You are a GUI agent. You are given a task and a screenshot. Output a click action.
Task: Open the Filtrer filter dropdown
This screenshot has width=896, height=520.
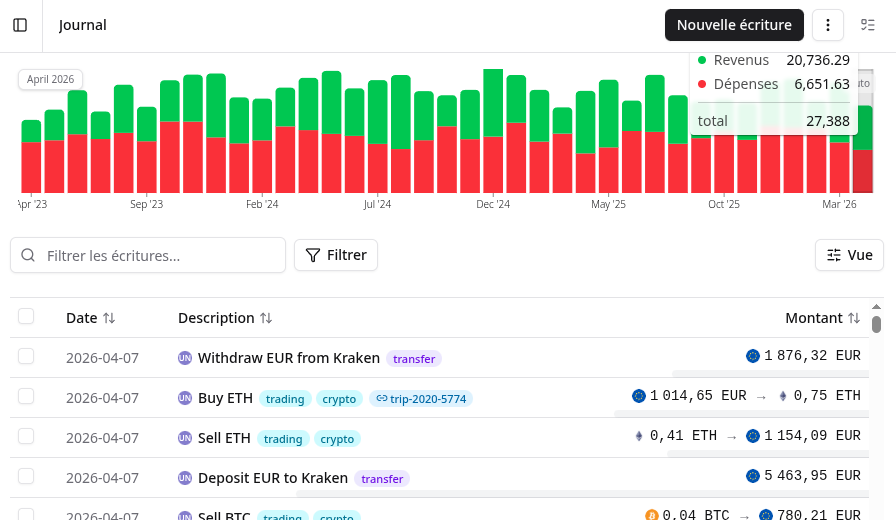tap(336, 255)
